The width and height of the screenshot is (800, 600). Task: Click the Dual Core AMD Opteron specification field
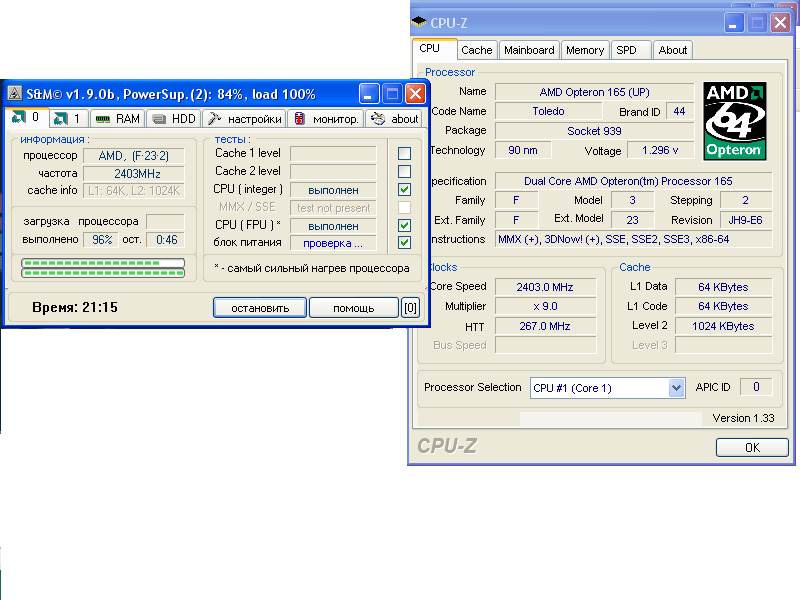pos(633,181)
